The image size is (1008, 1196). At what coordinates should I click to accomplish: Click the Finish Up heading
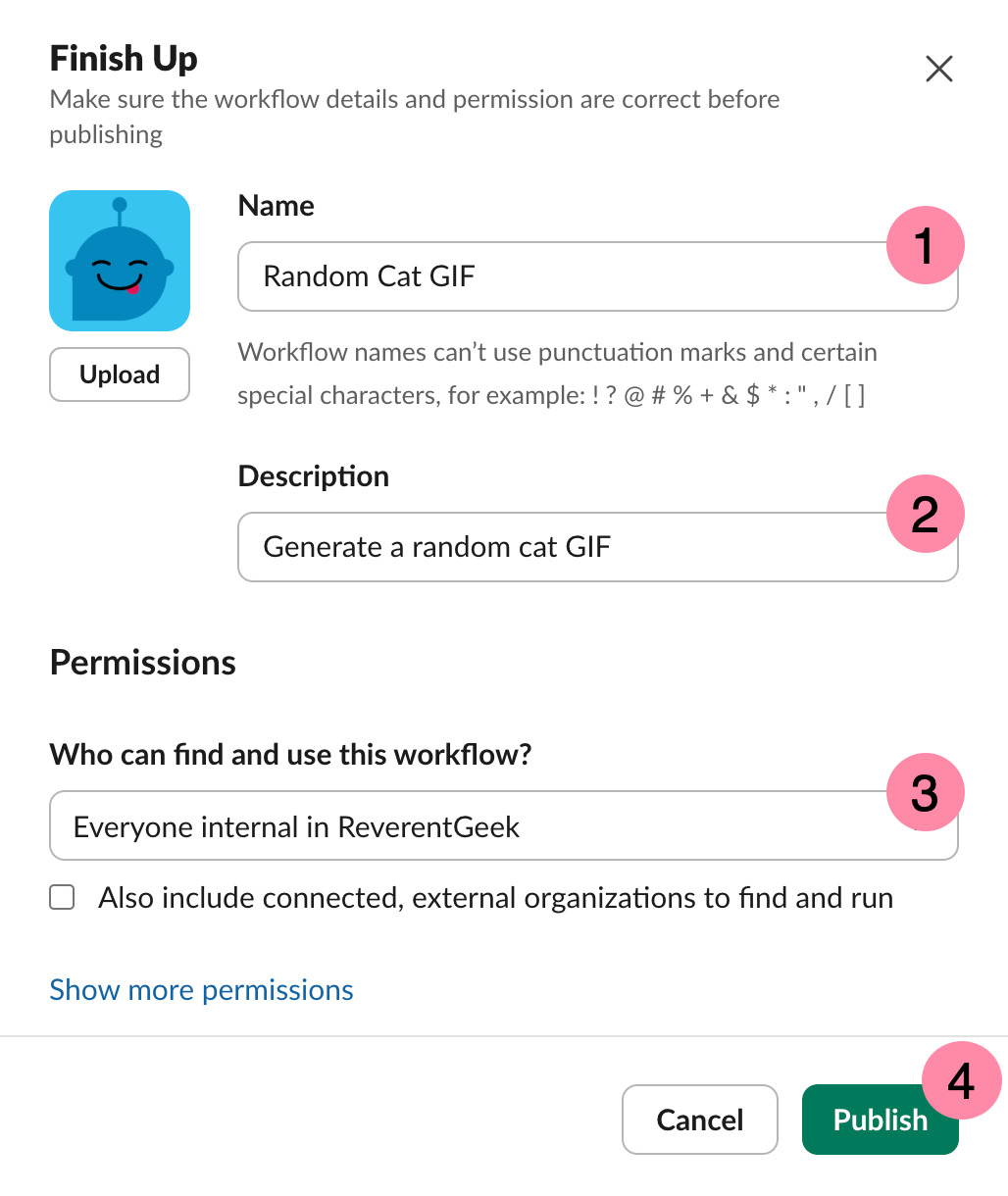124,59
